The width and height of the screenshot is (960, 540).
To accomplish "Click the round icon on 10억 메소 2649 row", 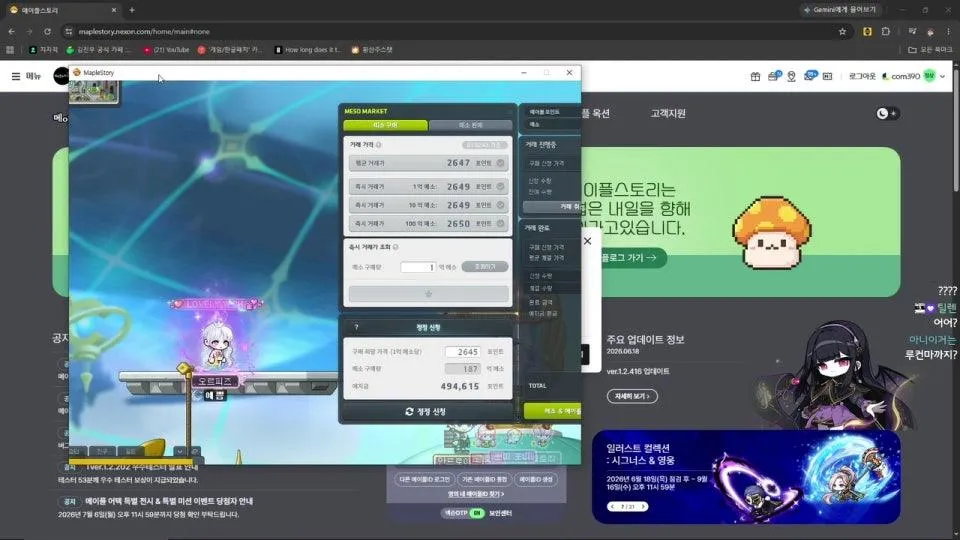I will tap(500, 205).
